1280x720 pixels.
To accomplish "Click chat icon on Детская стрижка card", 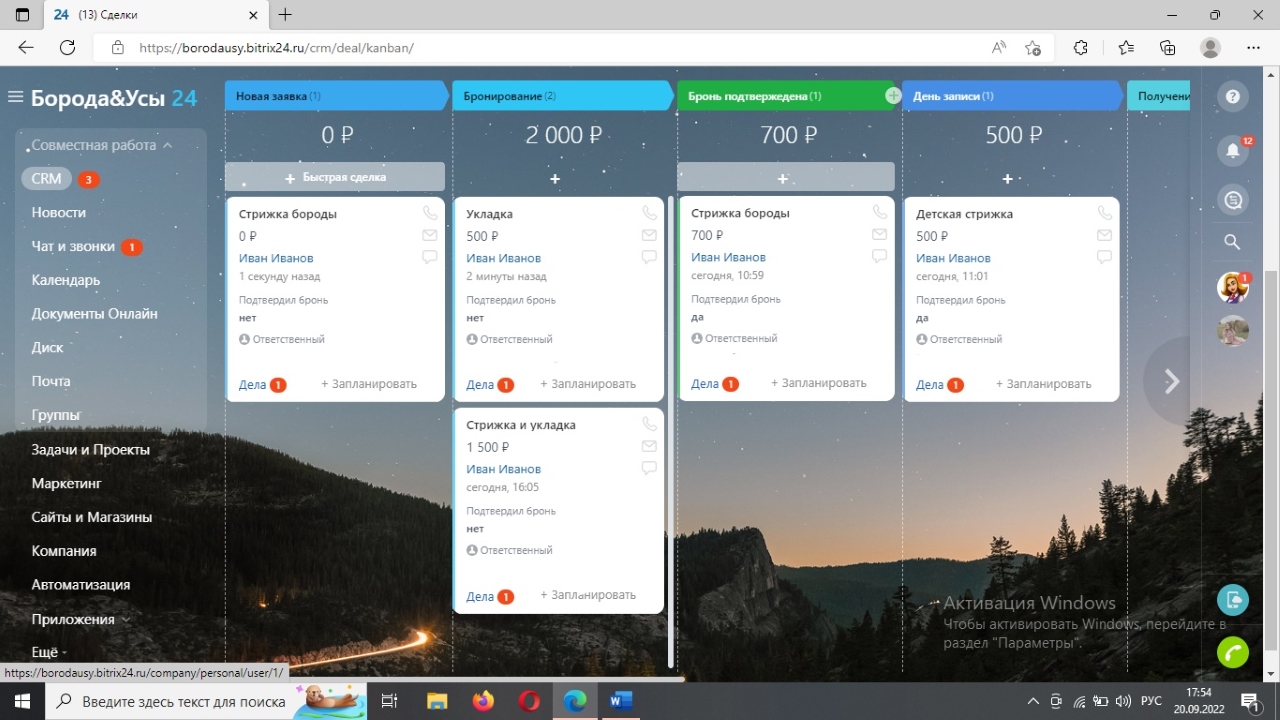I will (1104, 257).
